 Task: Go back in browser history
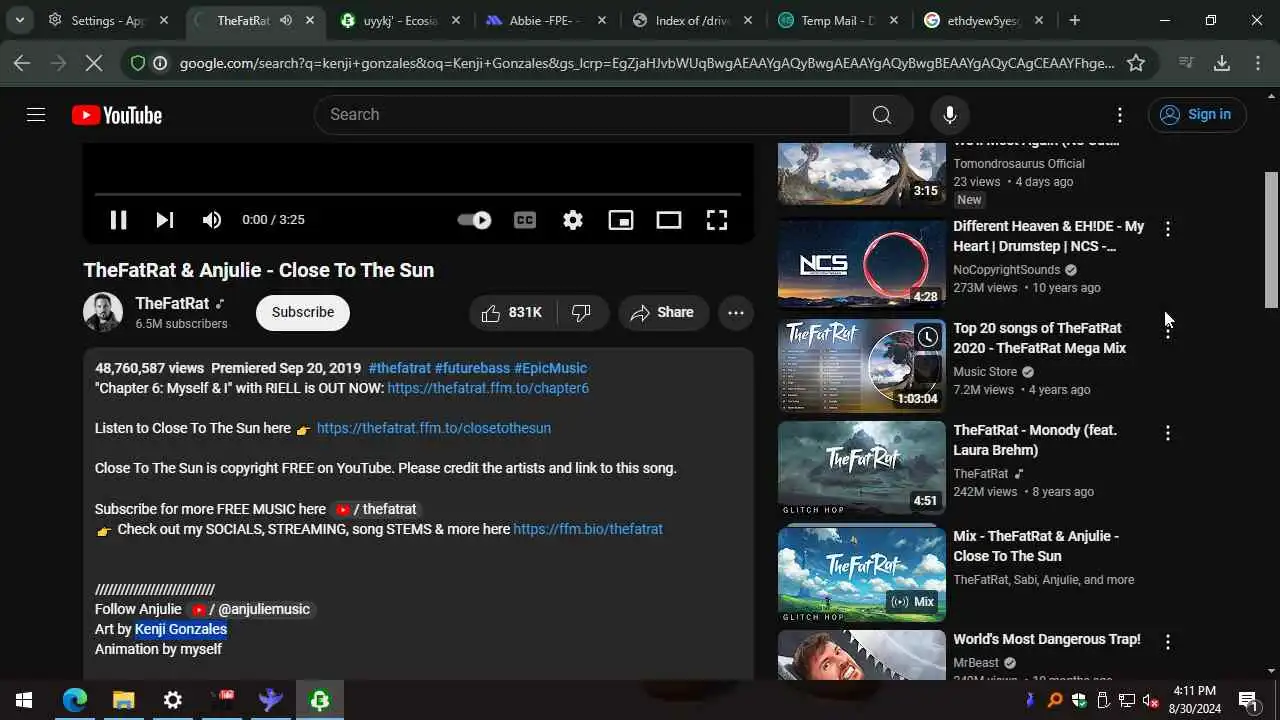pos(22,63)
